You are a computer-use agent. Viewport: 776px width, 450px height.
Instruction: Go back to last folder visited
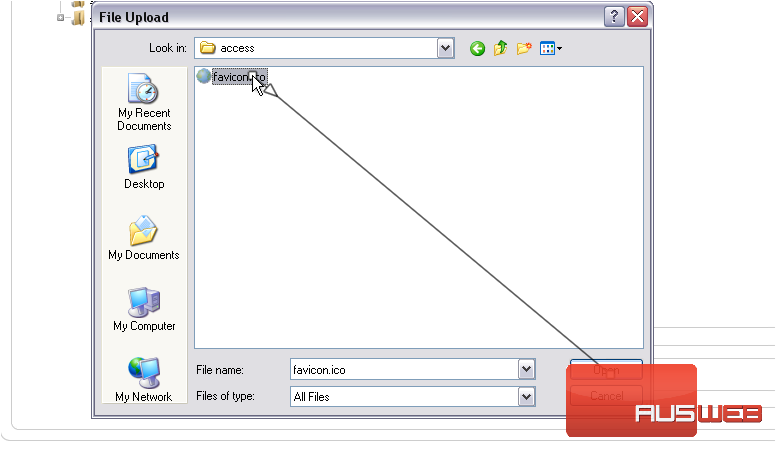477,49
